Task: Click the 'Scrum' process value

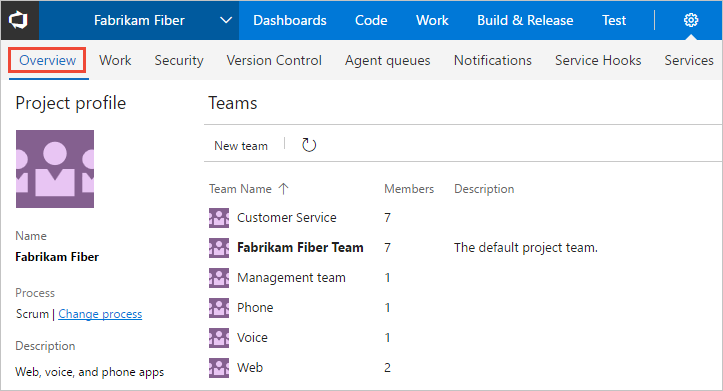Action: pyautogui.click(x=32, y=314)
